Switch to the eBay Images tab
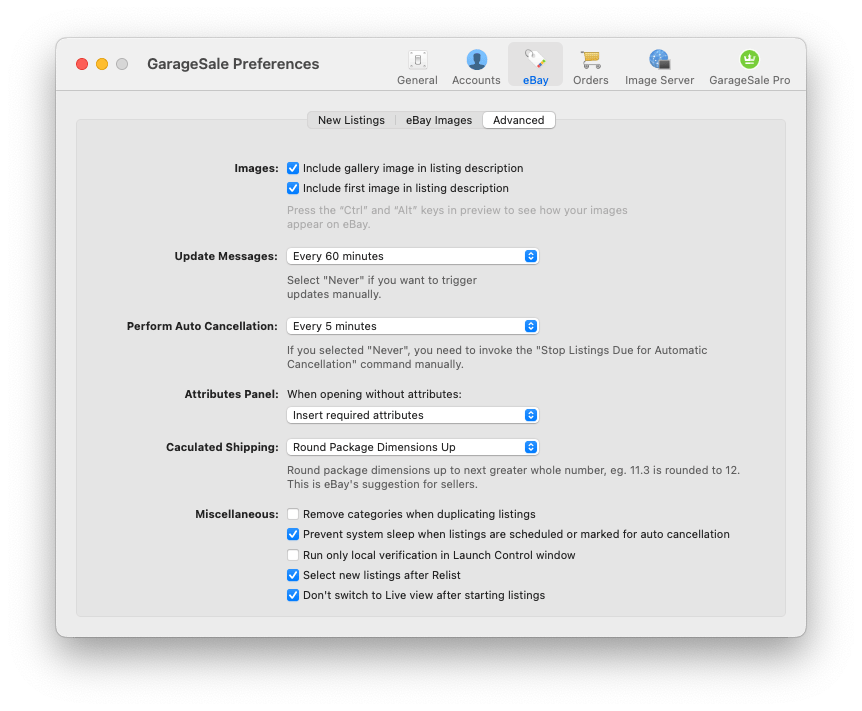 pyautogui.click(x=439, y=120)
